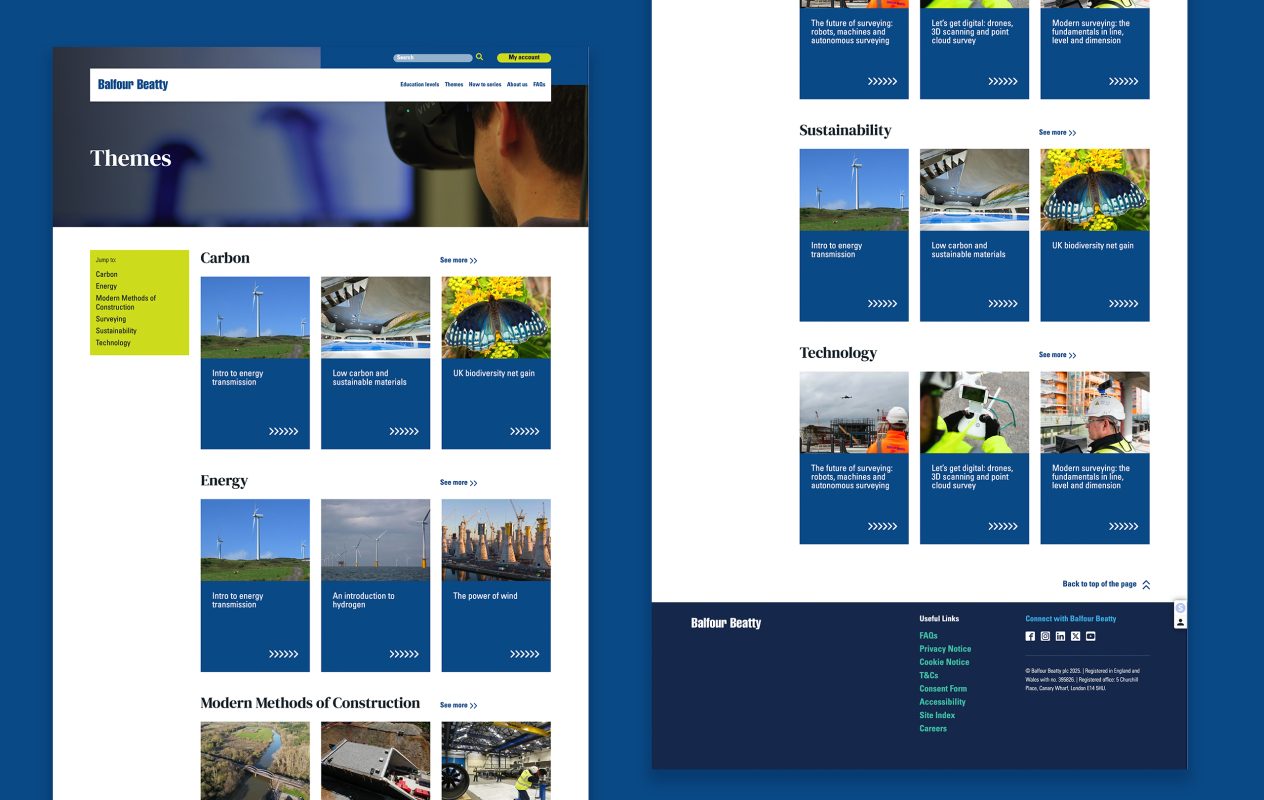Click the Balfour Beatty logo in header
The width and height of the screenshot is (1264, 800).
coord(133,85)
